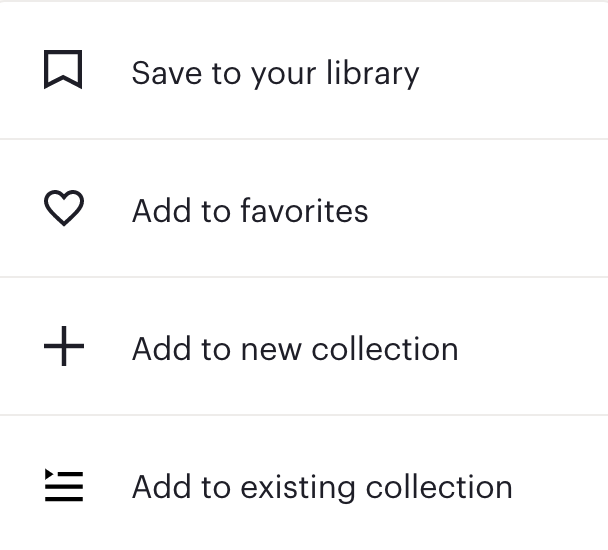The image size is (608, 550).
Task: Choose Add to favorites
Action: (304, 208)
